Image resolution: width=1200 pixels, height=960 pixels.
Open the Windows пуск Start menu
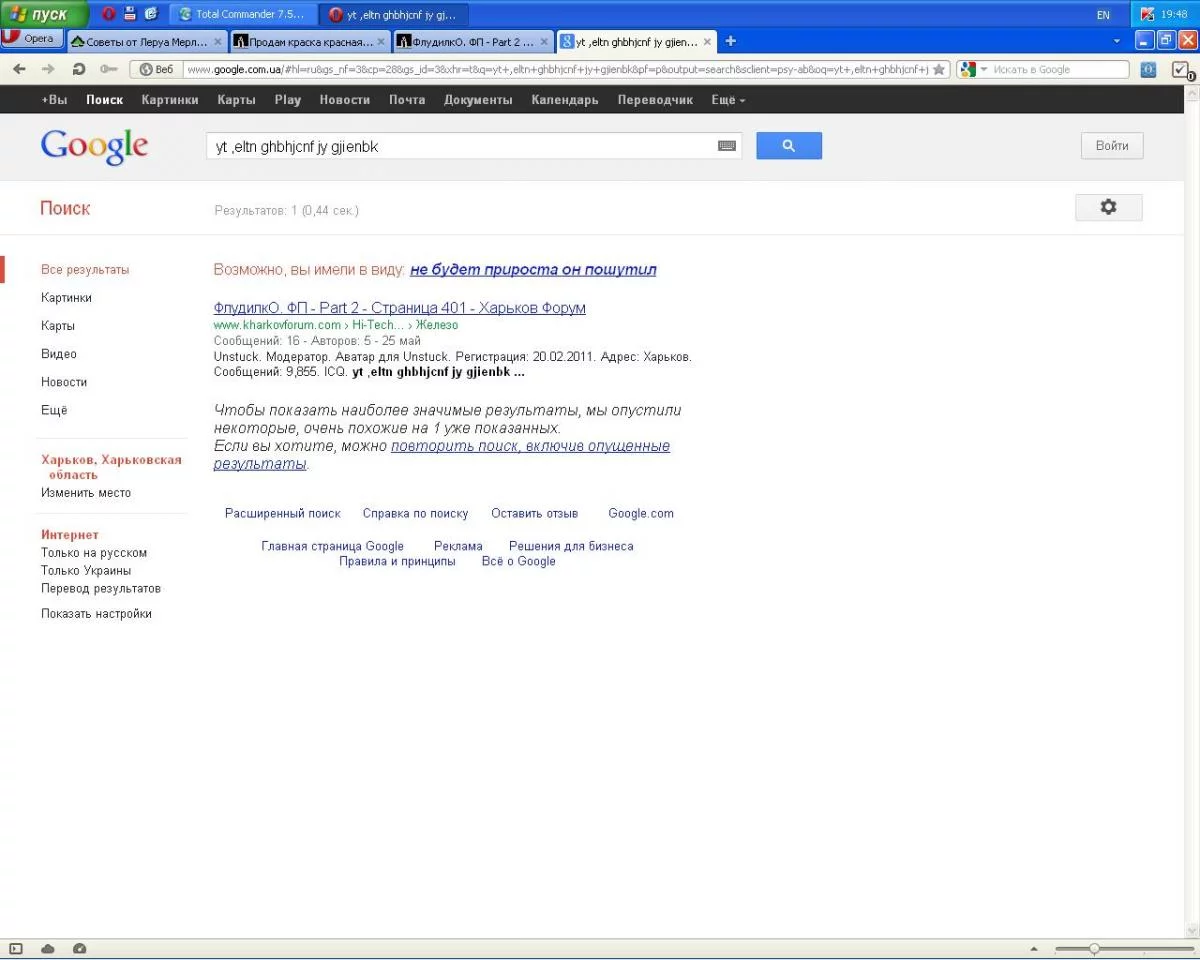tap(45, 14)
